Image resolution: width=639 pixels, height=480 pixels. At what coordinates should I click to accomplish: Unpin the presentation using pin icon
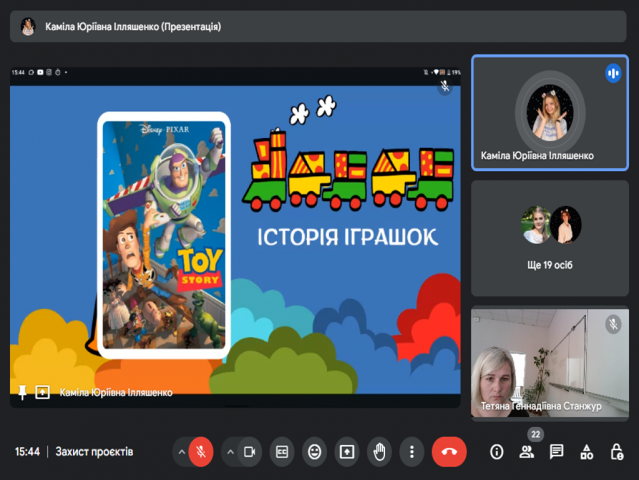(22, 392)
